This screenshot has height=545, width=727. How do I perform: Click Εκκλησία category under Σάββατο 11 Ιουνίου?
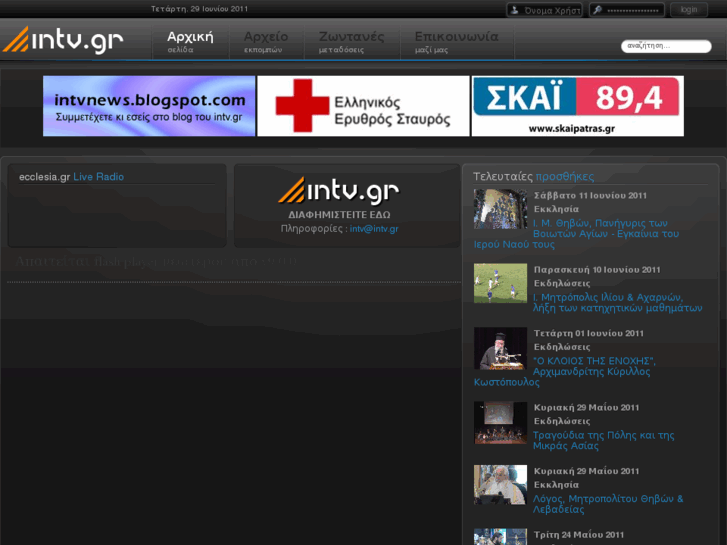click(556, 209)
